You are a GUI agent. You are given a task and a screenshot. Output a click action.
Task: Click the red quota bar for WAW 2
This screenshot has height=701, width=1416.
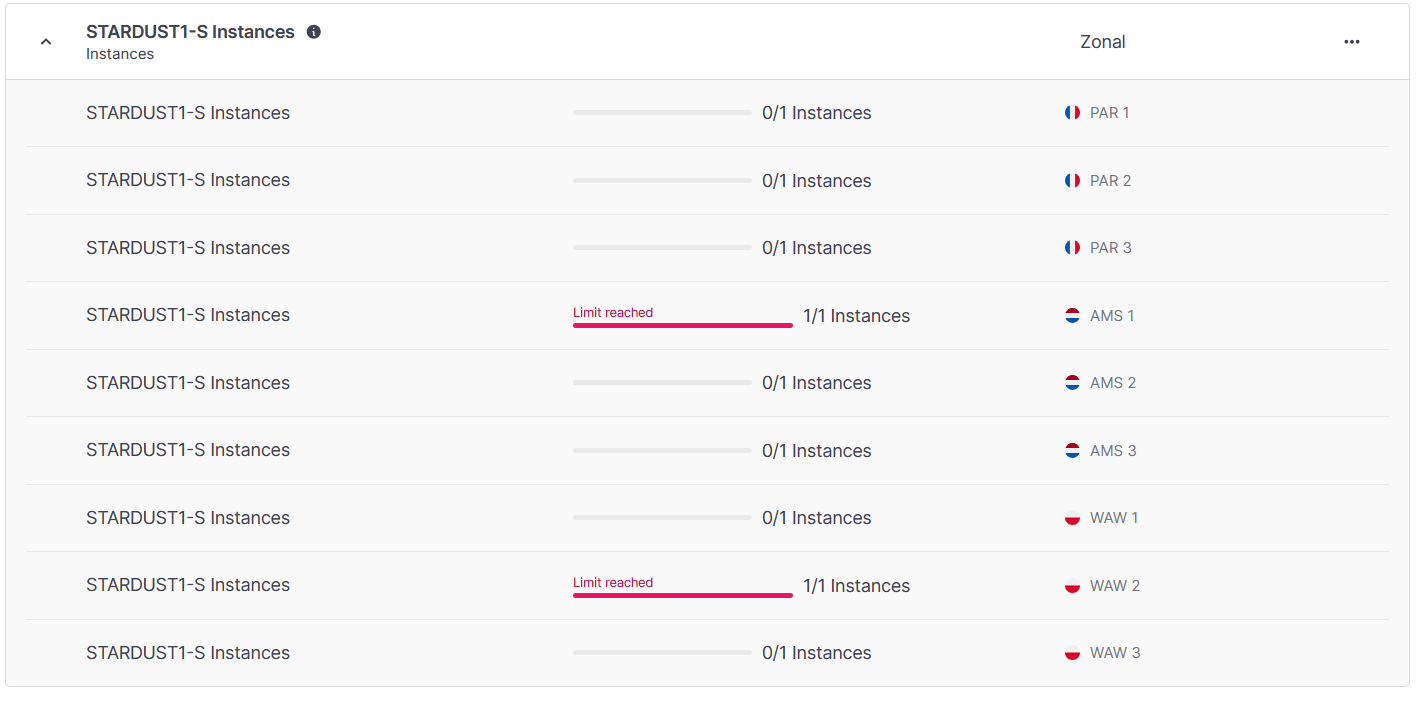683,595
